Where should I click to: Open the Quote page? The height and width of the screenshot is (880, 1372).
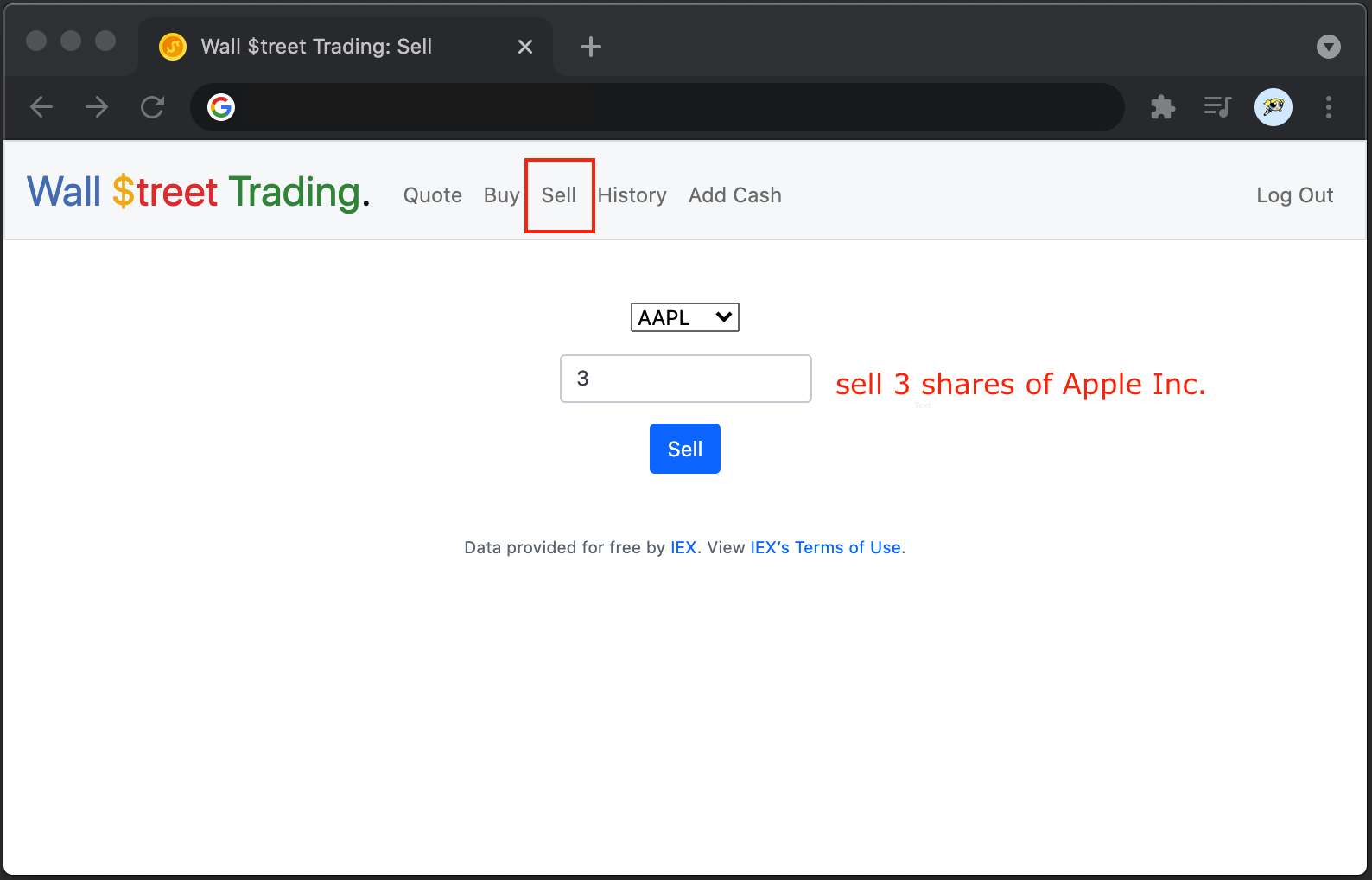[x=433, y=195]
